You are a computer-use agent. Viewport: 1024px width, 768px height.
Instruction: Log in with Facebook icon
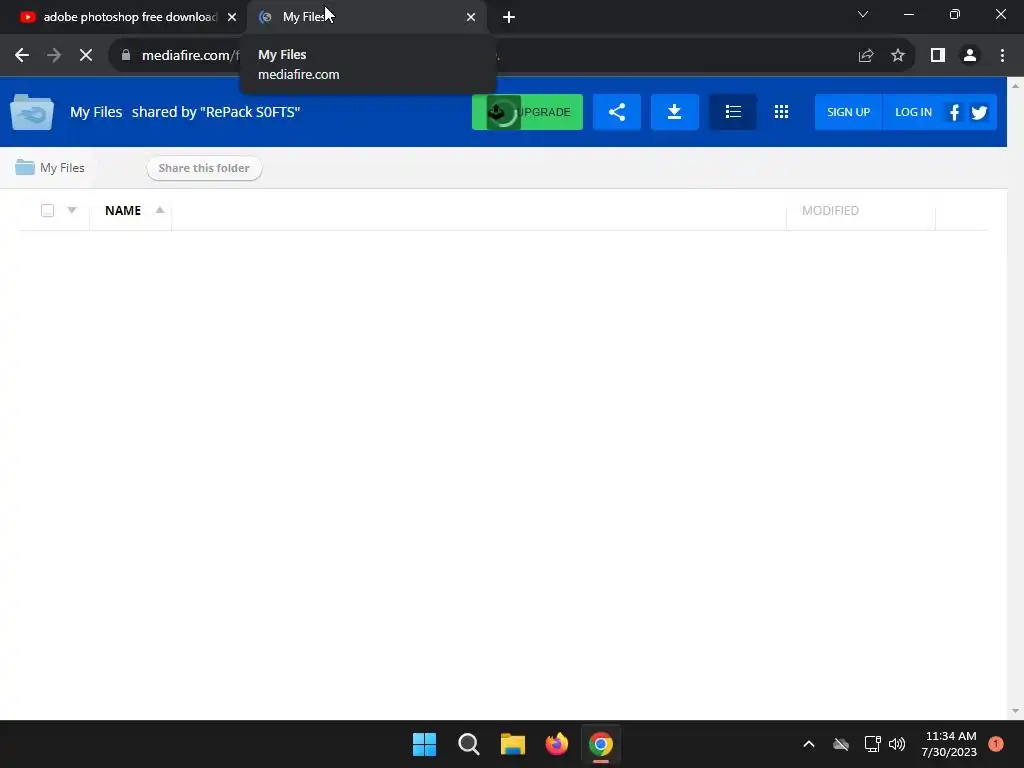coord(954,112)
